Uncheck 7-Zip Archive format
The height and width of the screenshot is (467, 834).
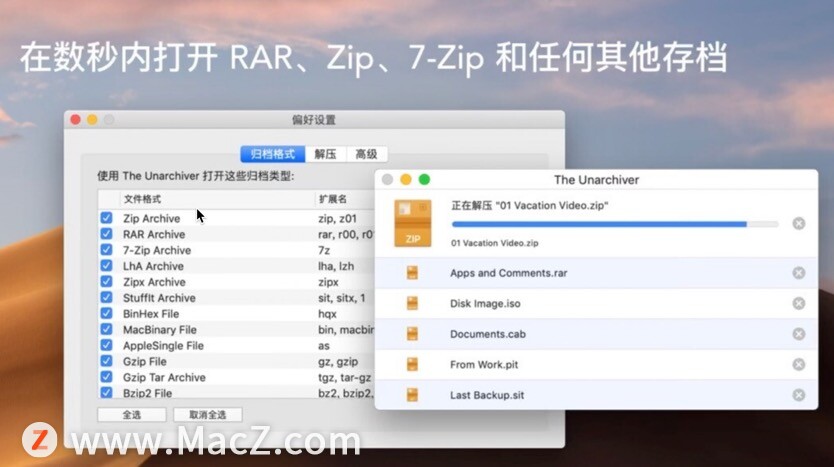tap(106, 250)
